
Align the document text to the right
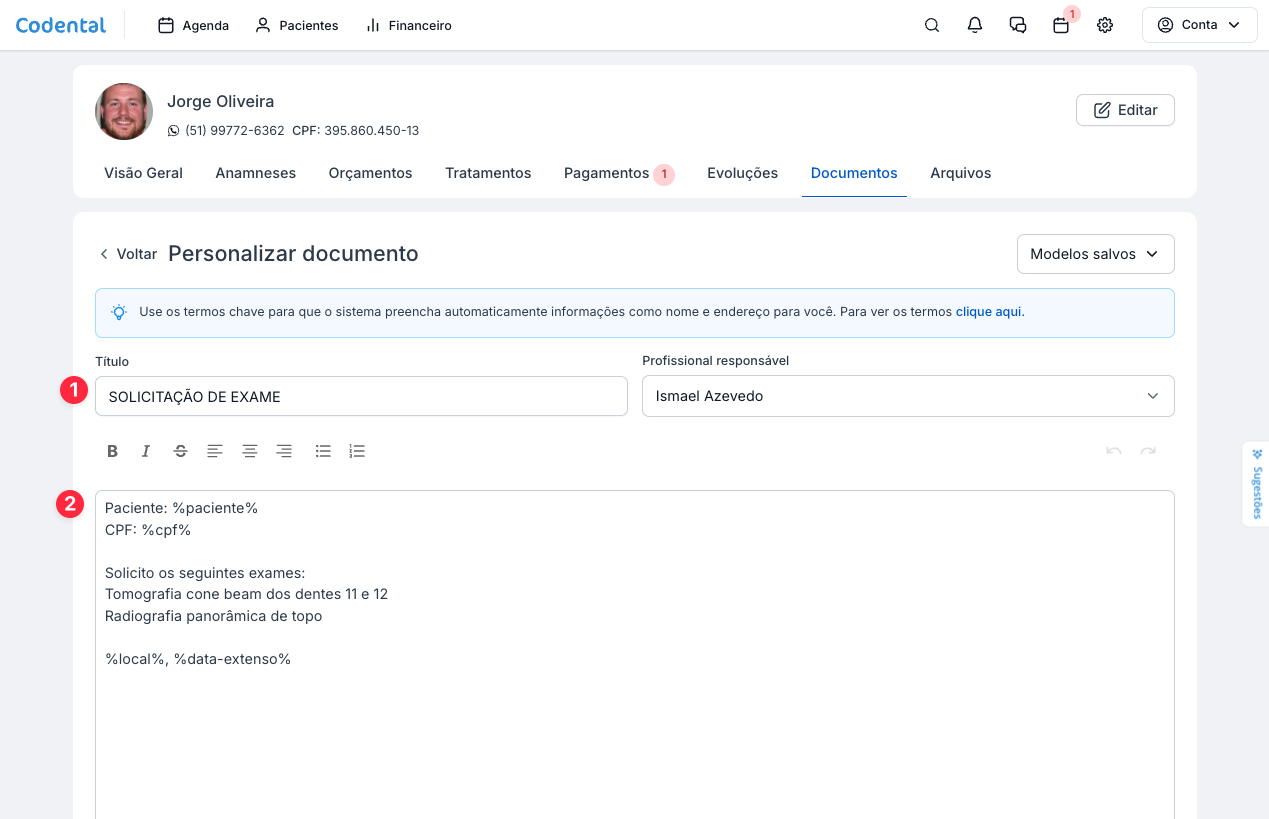point(284,451)
